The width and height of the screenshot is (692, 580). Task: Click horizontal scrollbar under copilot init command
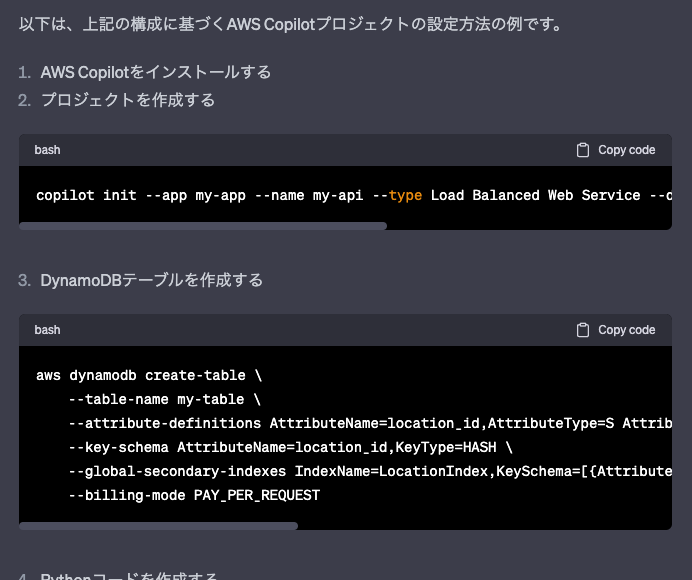point(203,226)
